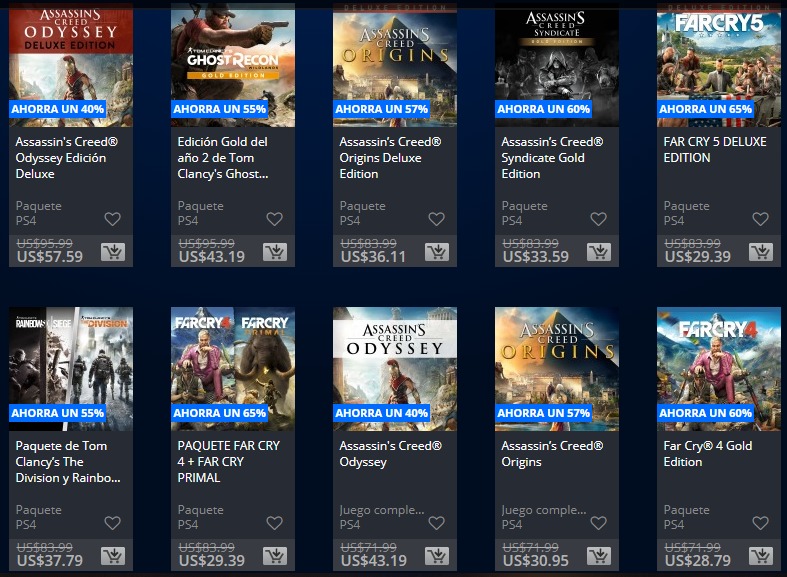Open Rainbow Six Siege and Division cover image

click(71, 369)
